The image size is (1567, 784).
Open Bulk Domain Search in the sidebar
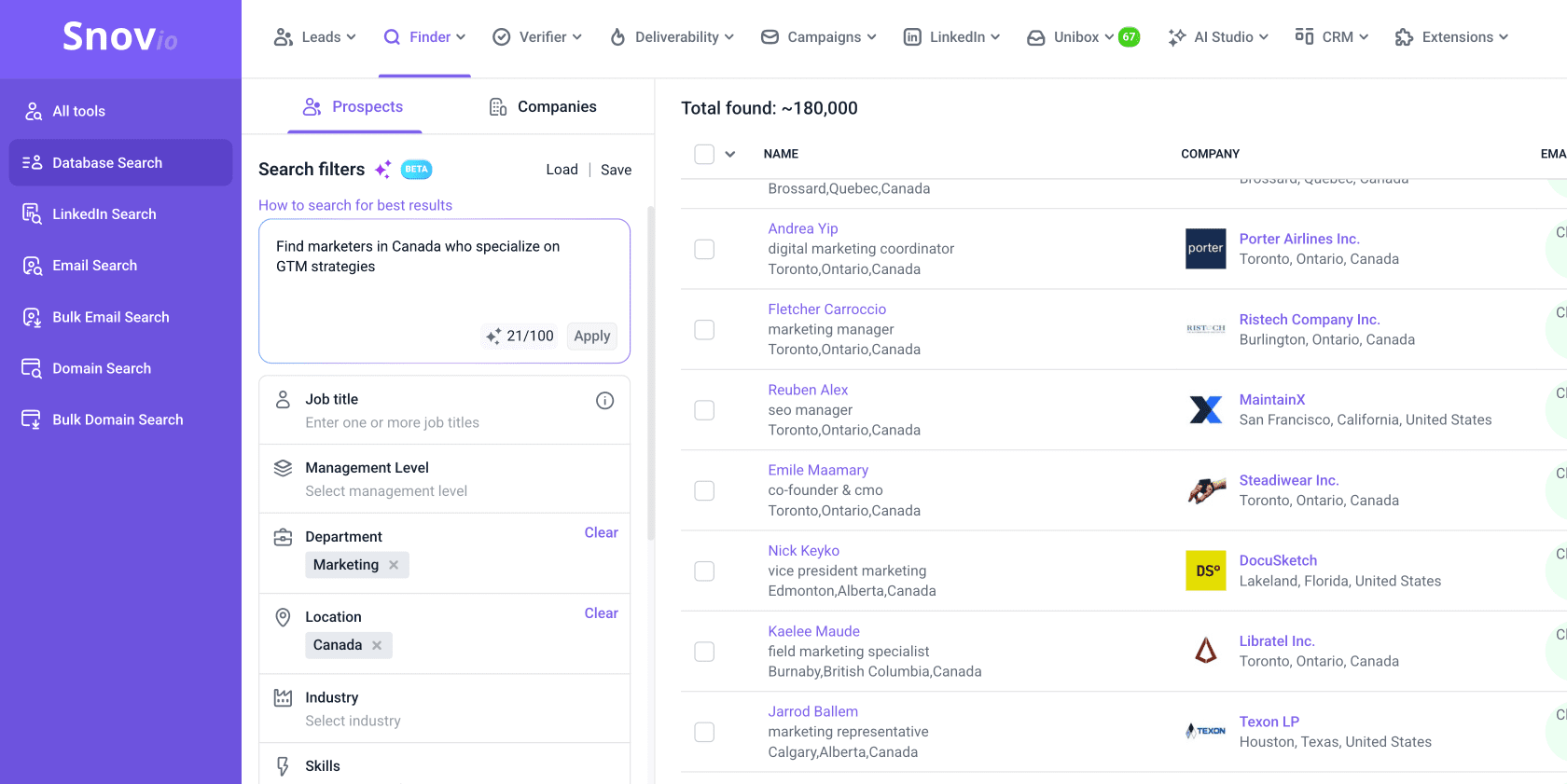[120, 420]
